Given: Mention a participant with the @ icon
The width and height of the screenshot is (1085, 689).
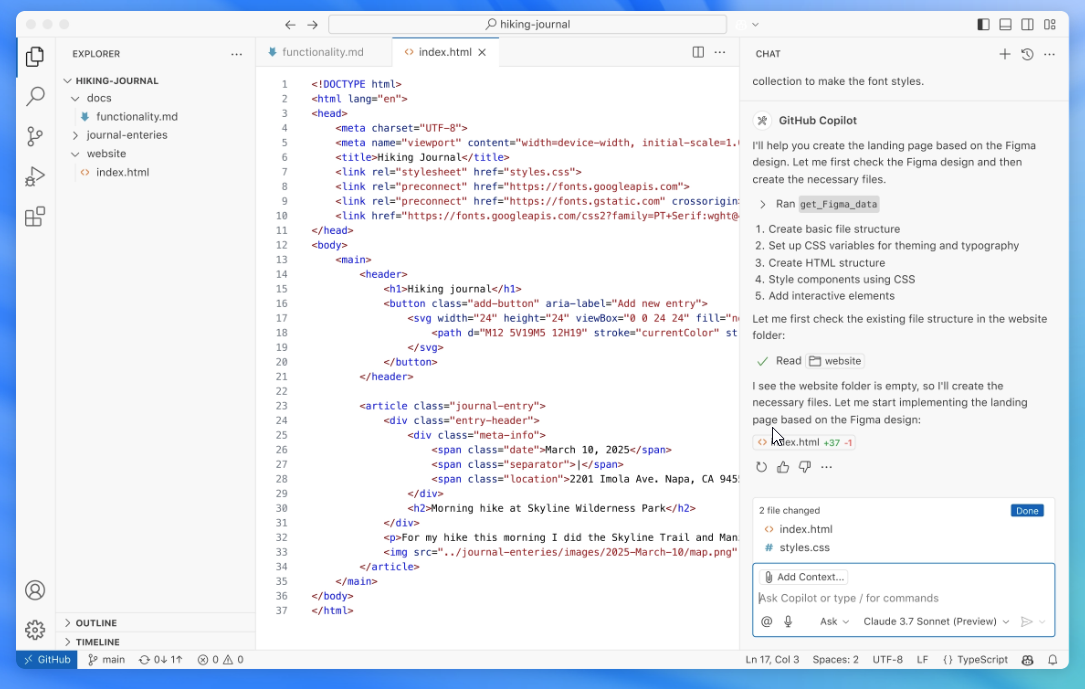Looking at the screenshot, I should coord(766,621).
